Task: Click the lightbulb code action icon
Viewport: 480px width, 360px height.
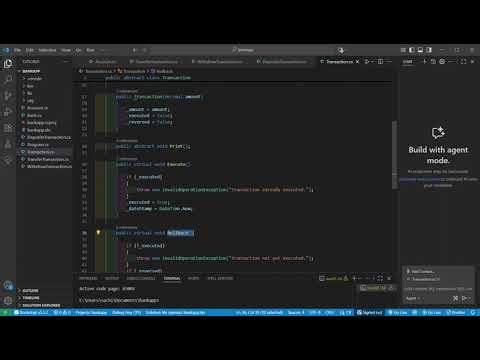Action: tap(98, 232)
